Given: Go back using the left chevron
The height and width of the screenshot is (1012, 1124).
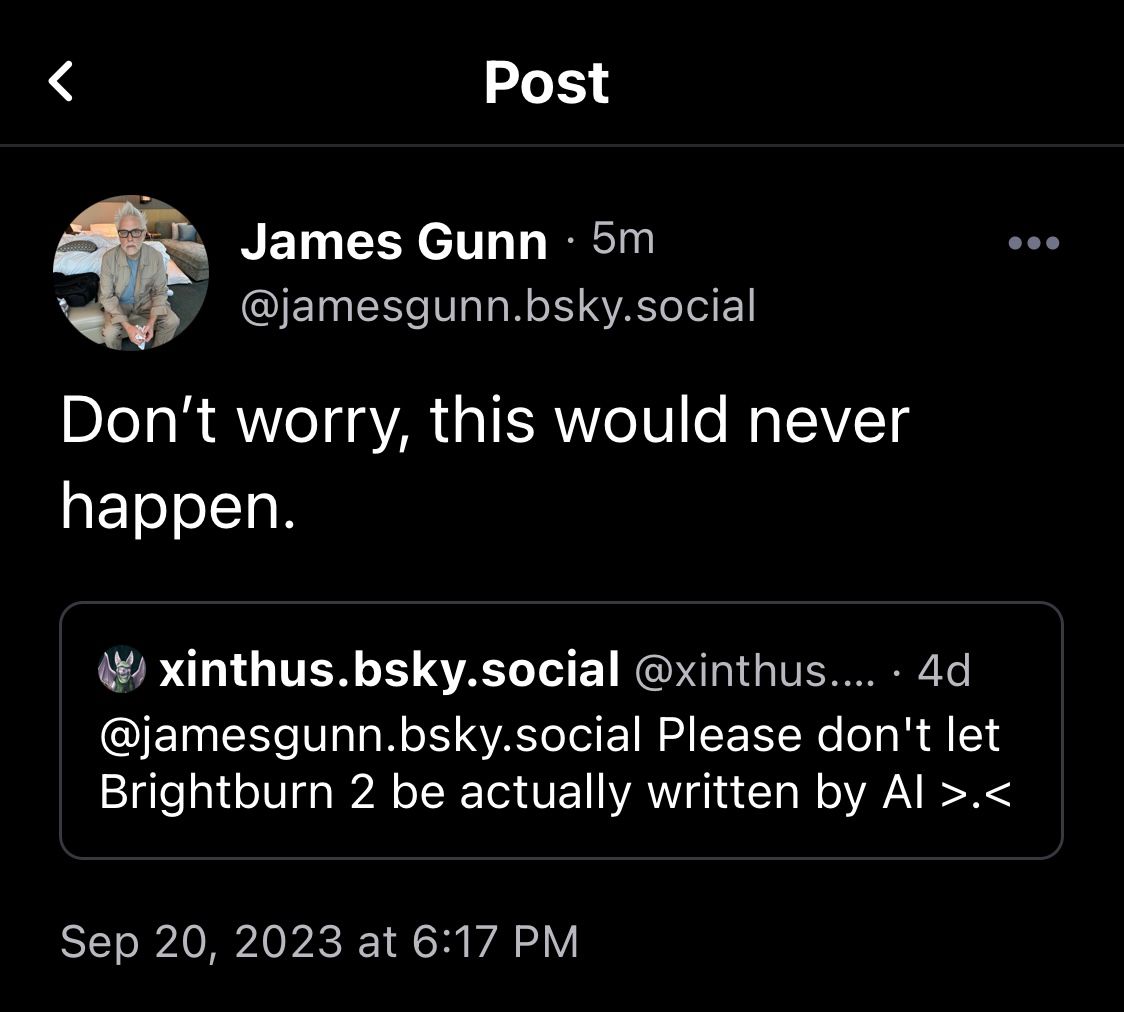Looking at the screenshot, I should click(x=61, y=81).
